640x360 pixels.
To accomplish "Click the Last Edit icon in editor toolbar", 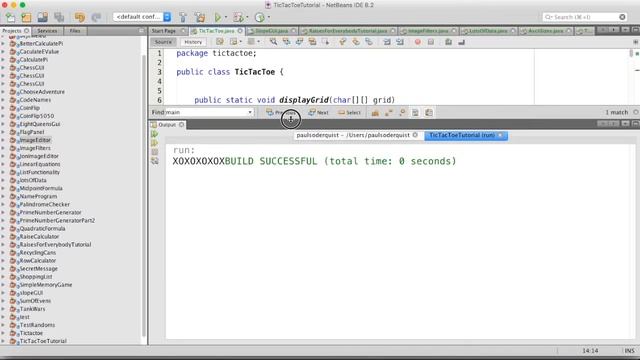I will click(x=220, y=42).
